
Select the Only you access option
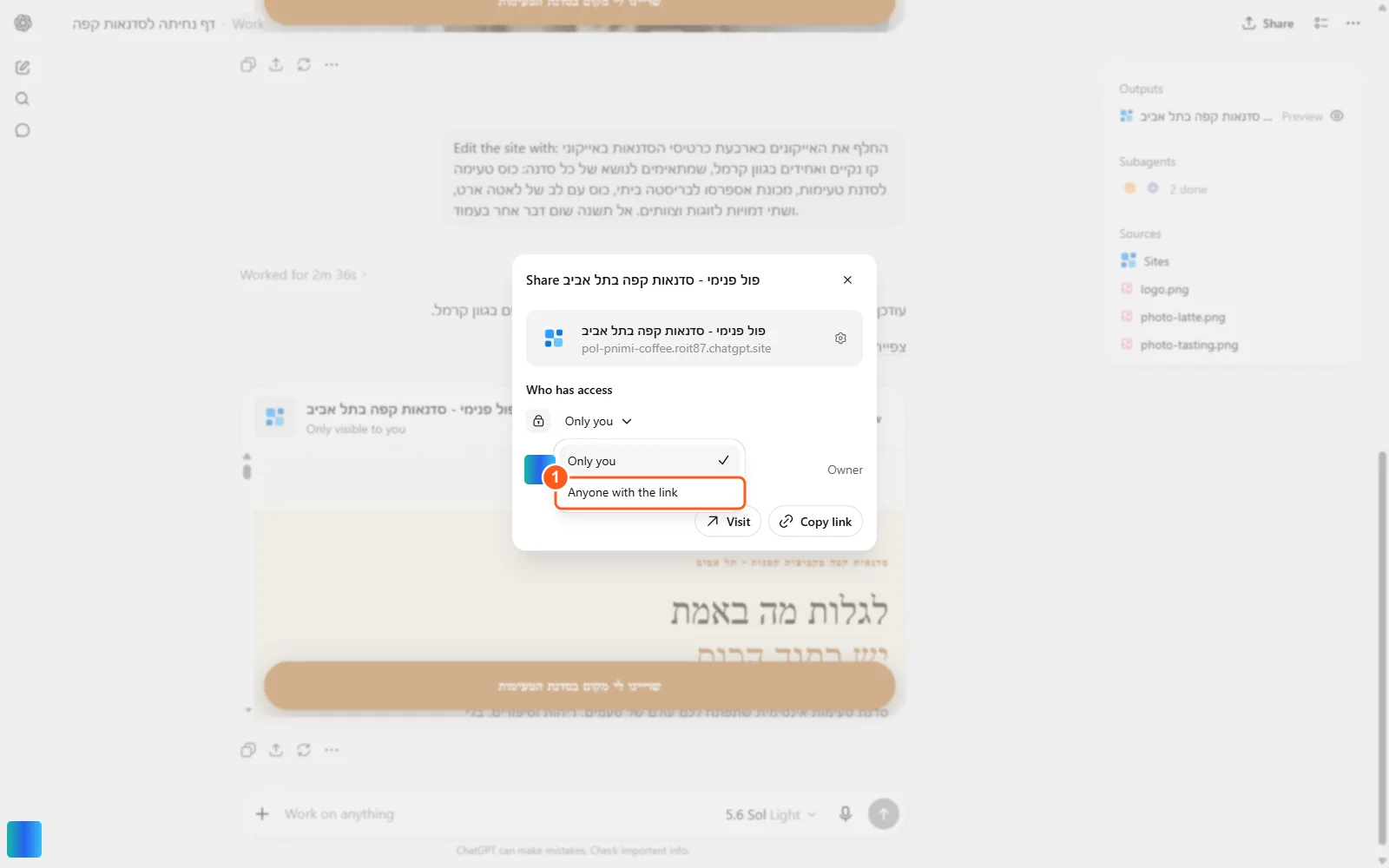coord(649,461)
